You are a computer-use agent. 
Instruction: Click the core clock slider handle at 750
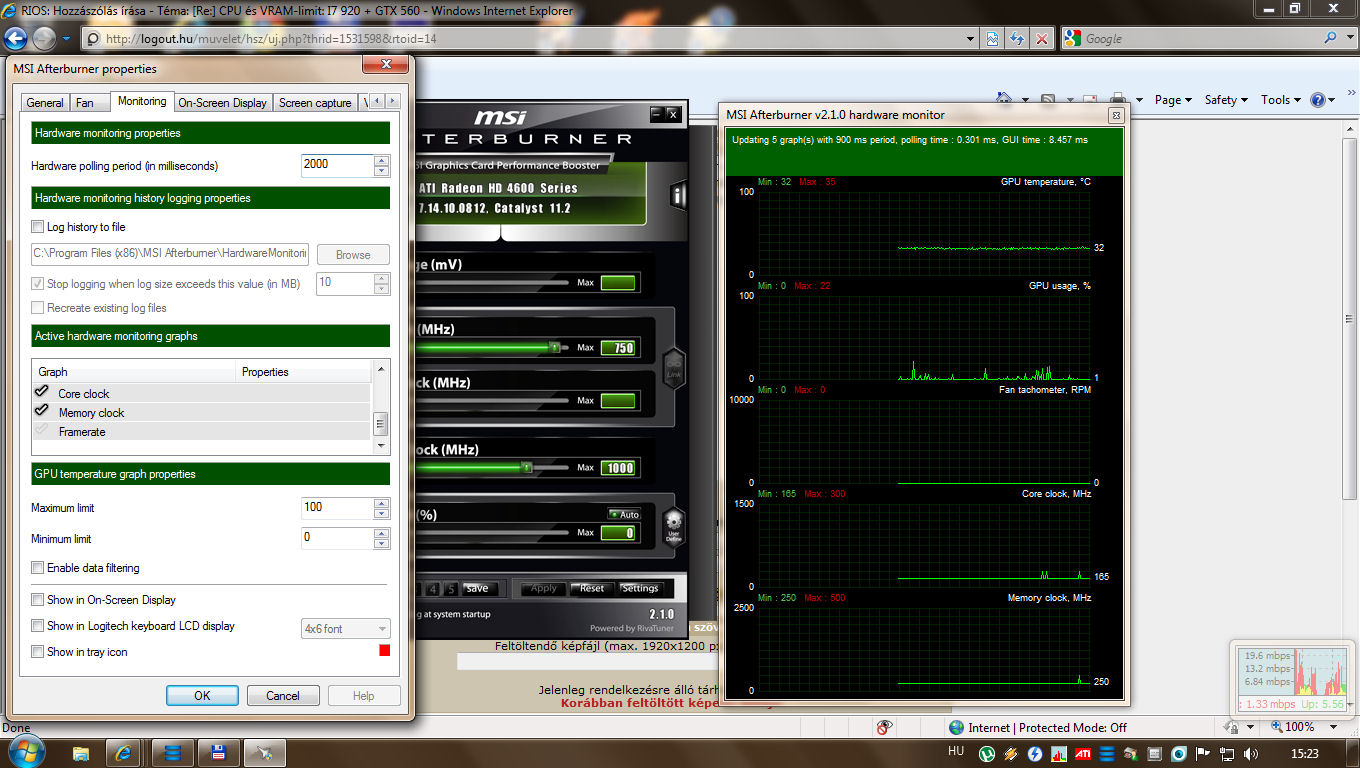[x=553, y=348]
